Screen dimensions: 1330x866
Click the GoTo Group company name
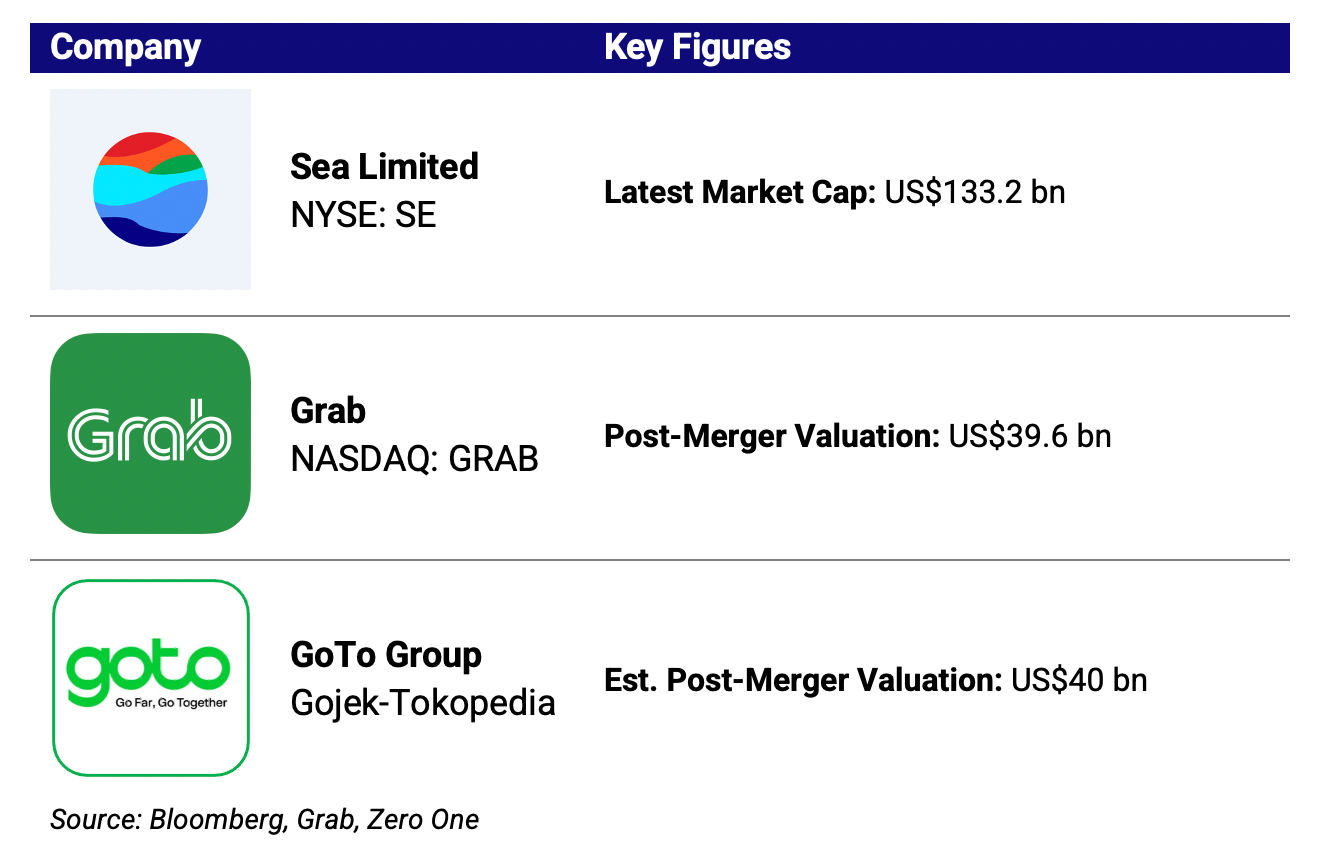(x=386, y=655)
